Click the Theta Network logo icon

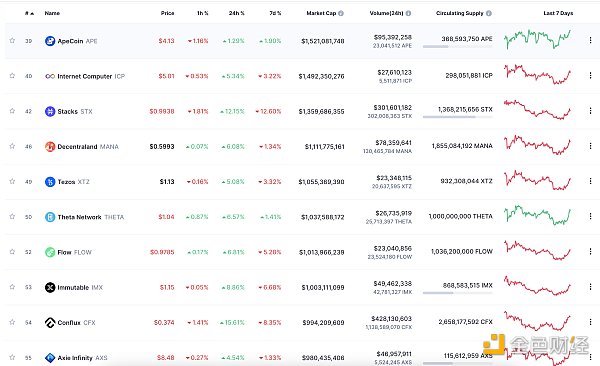tap(50, 217)
